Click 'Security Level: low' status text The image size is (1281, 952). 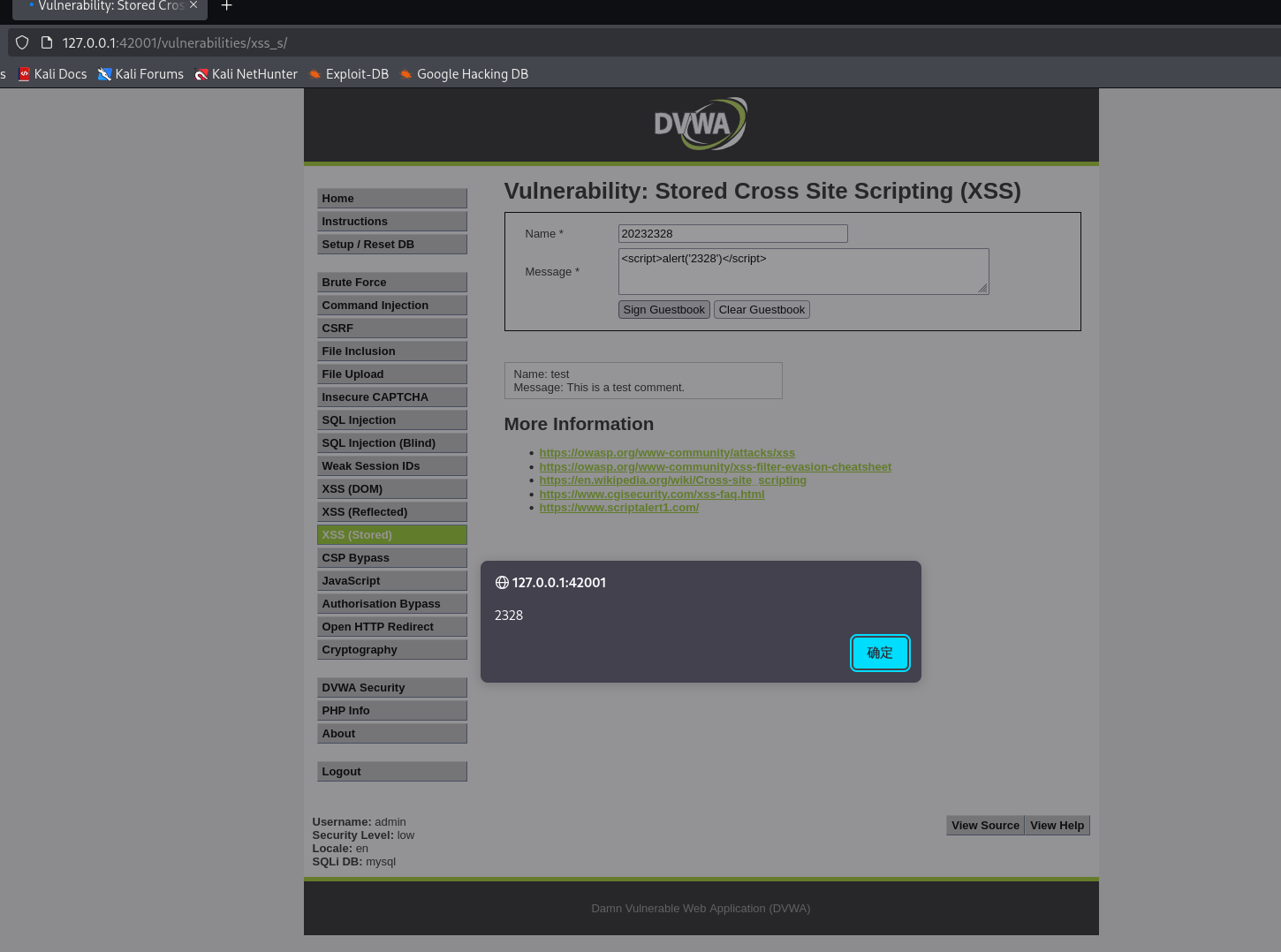[x=363, y=835]
